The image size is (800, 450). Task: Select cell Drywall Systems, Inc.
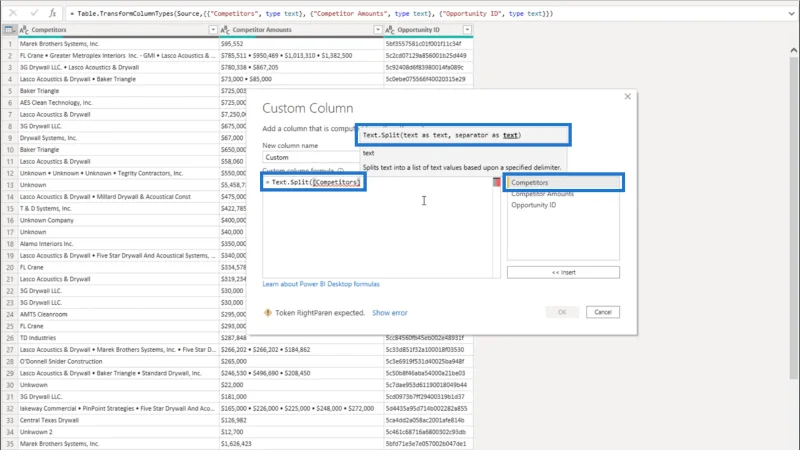[118, 138]
